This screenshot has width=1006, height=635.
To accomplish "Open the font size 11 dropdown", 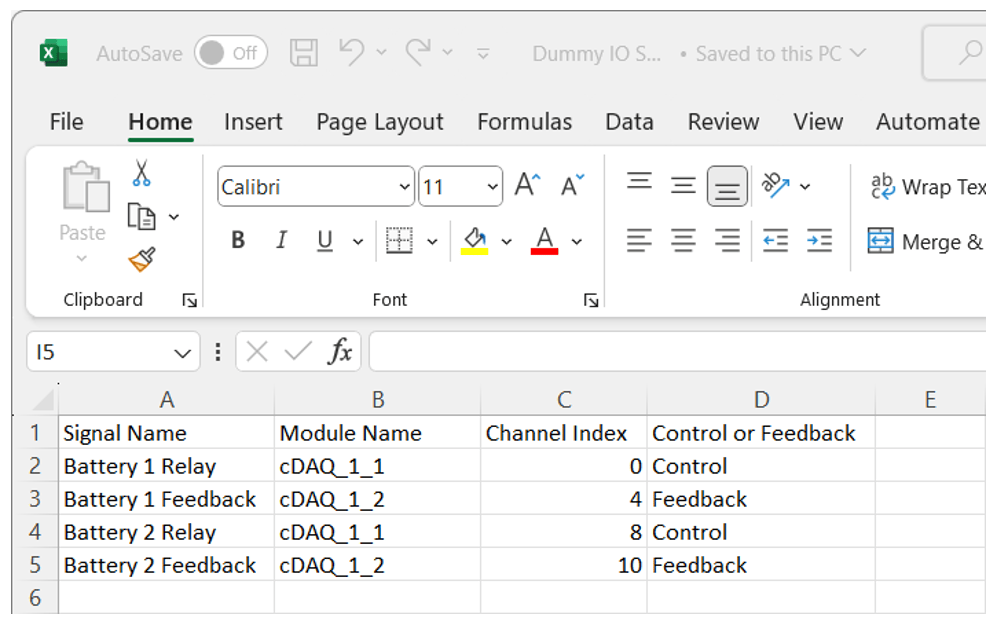I will click(x=492, y=187).
